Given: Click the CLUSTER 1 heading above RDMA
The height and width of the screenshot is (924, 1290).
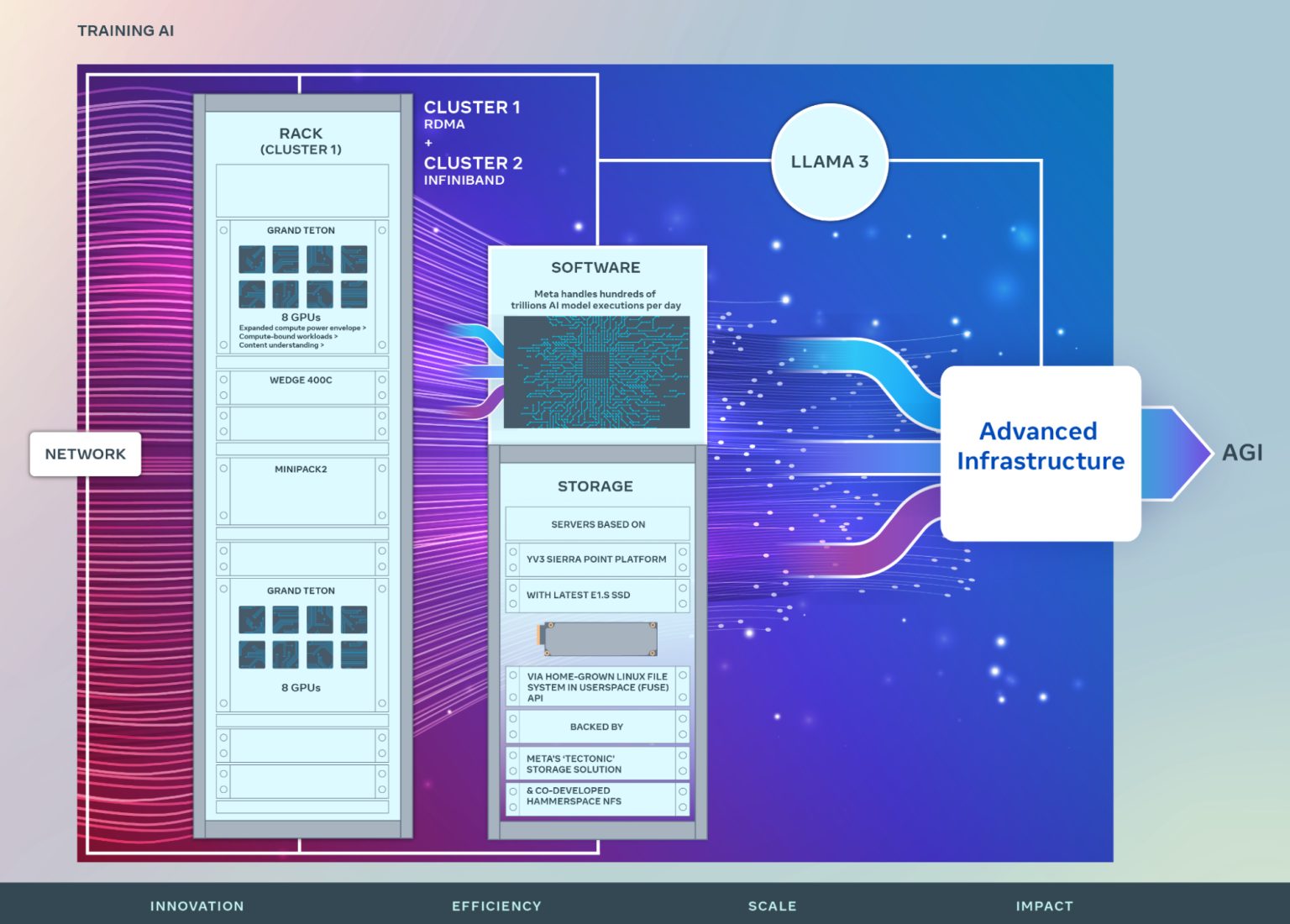Looking at the screenshot, I should click(472, 108).
